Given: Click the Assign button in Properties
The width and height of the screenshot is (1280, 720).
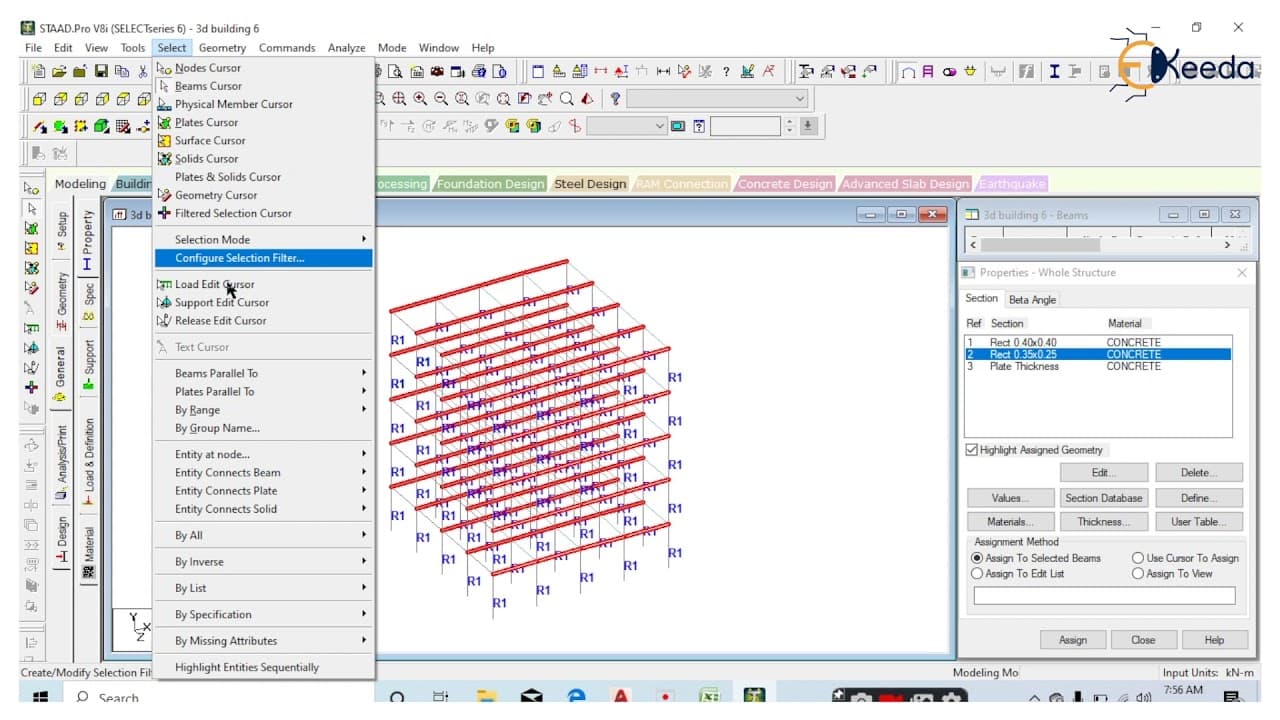Looking at the screenshot, I should tap(1073, 640).
